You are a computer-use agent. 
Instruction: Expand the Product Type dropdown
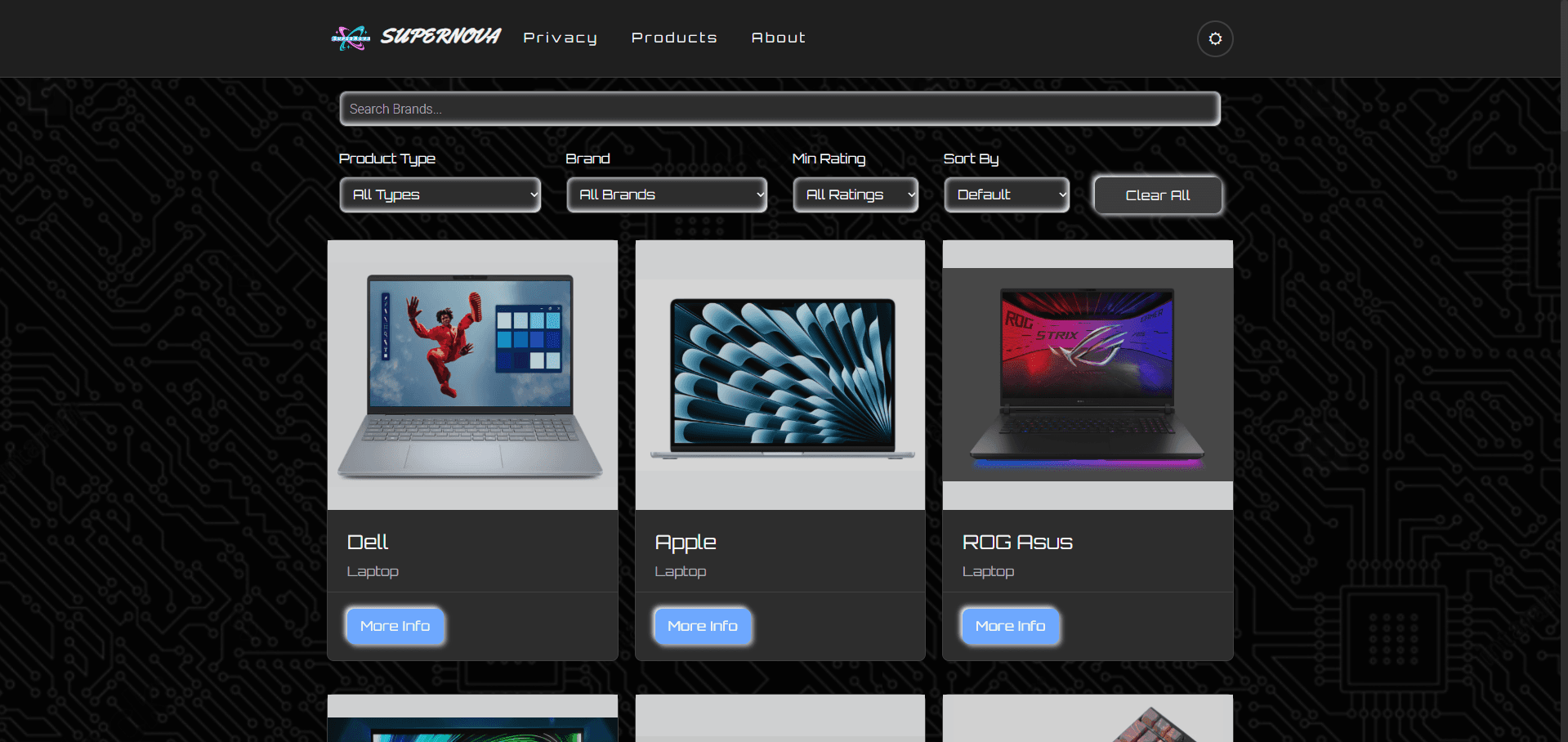point(440,194)
